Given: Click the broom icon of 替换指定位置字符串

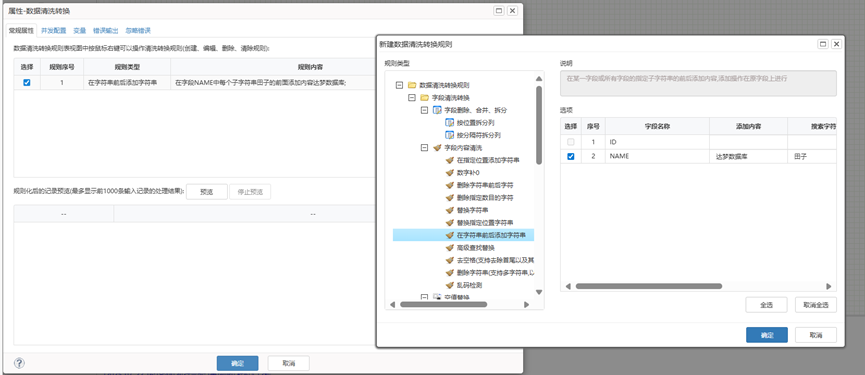Looking at the screenshot, I should [x=449, y=223].
